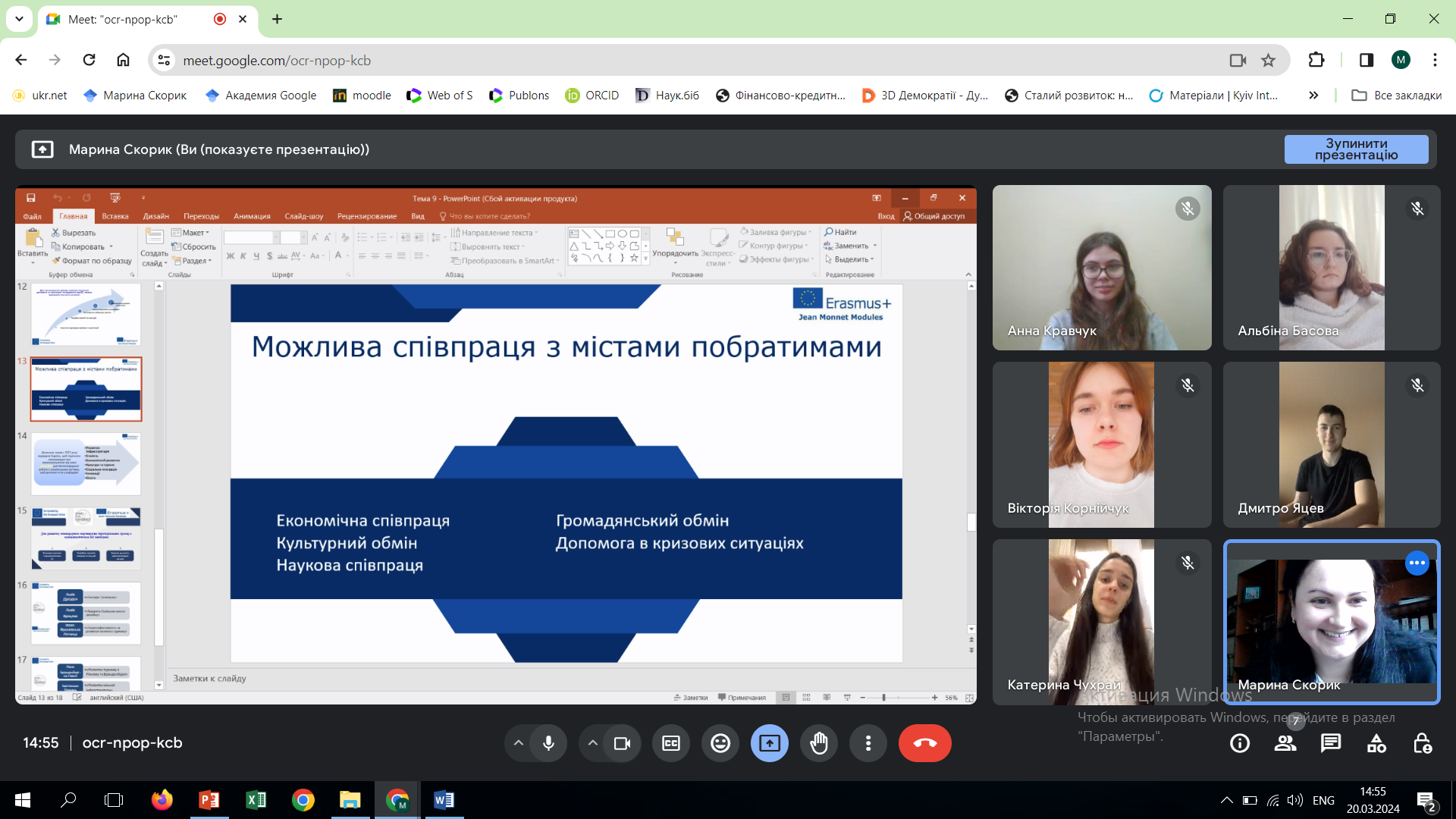Reload the page in Chrome

pyautogui.click(x=89, y=60)
